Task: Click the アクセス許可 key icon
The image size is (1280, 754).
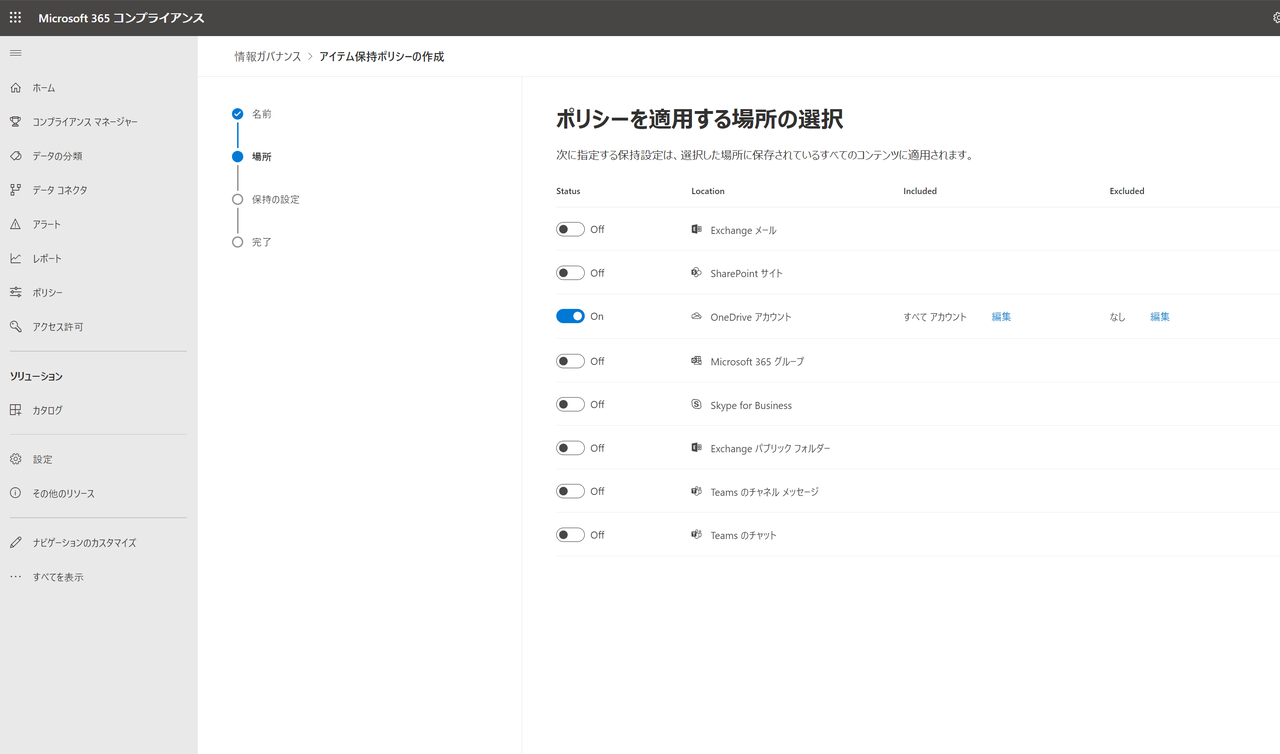Action: (x=15, y=326)
